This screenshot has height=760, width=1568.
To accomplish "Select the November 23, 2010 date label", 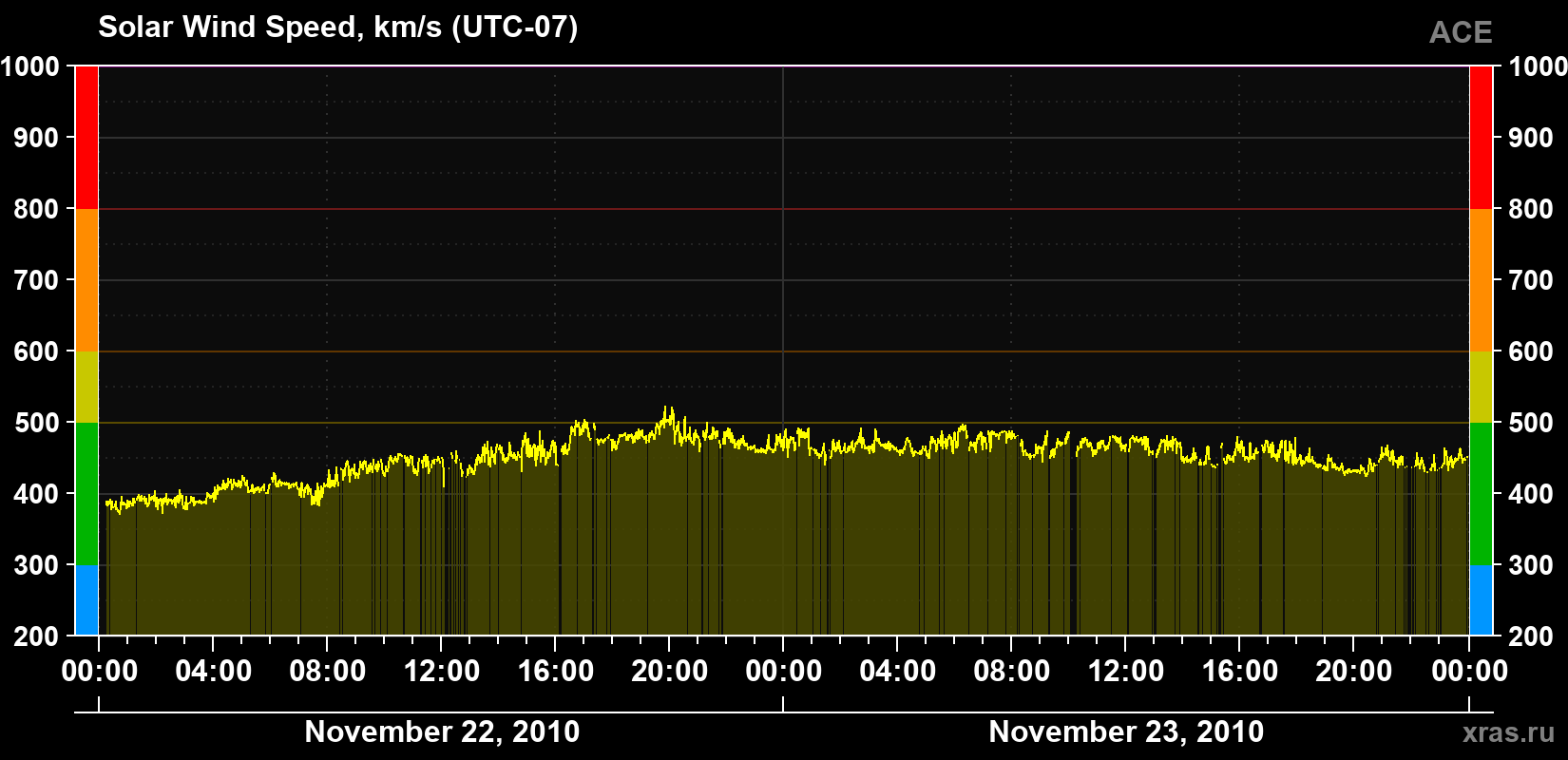I will click(1126, 731).
